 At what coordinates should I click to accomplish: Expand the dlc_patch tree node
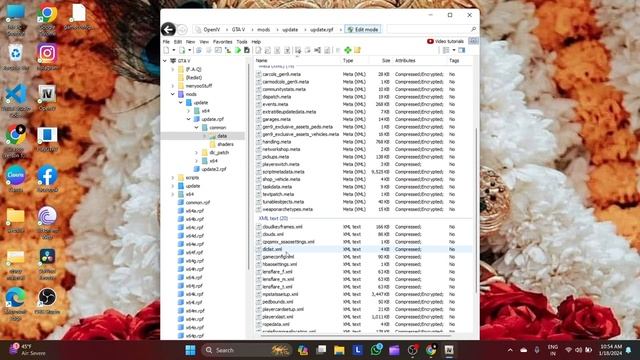196,153
